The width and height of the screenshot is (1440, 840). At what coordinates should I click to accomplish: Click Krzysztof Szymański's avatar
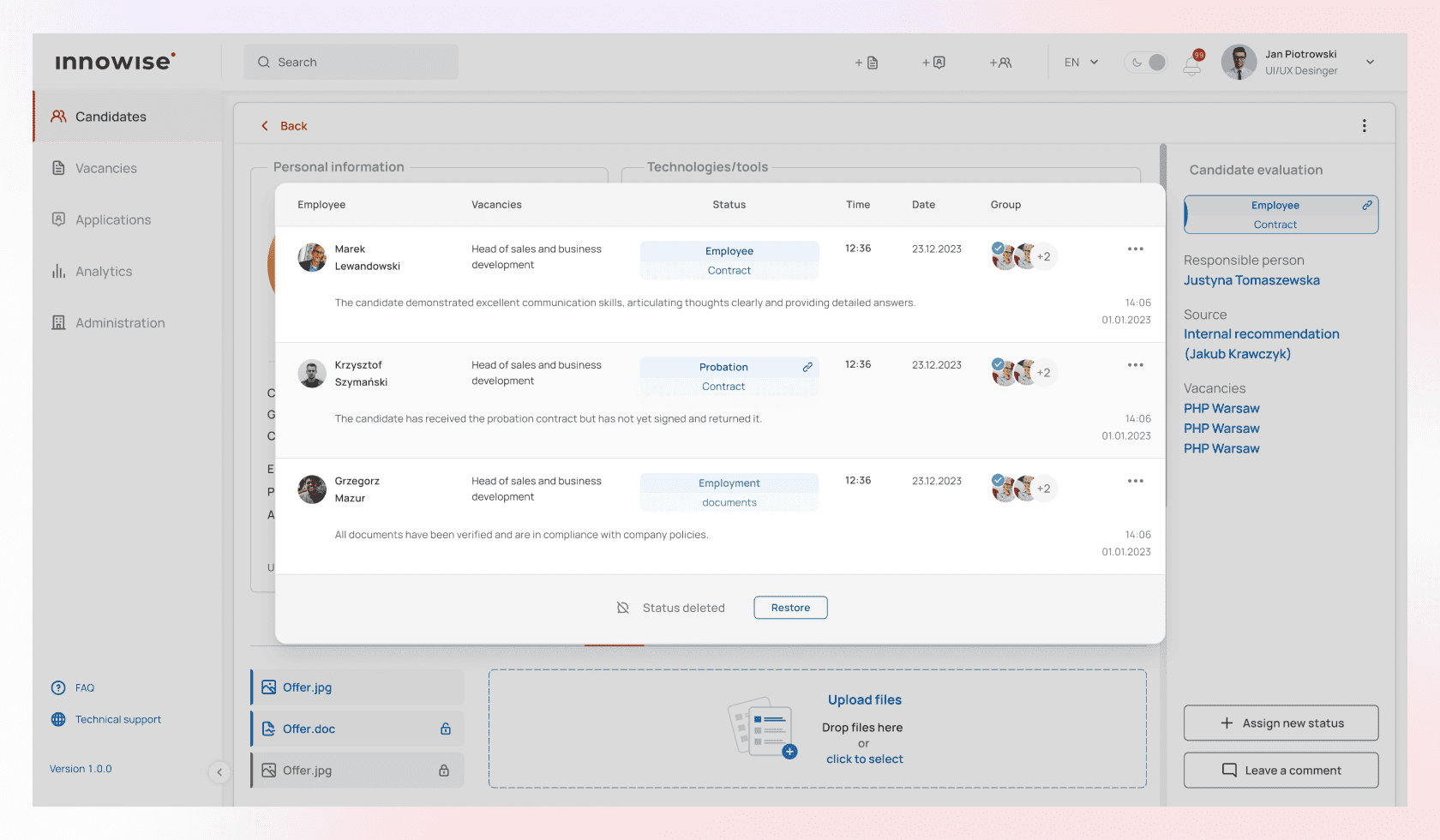coord(312,374)
